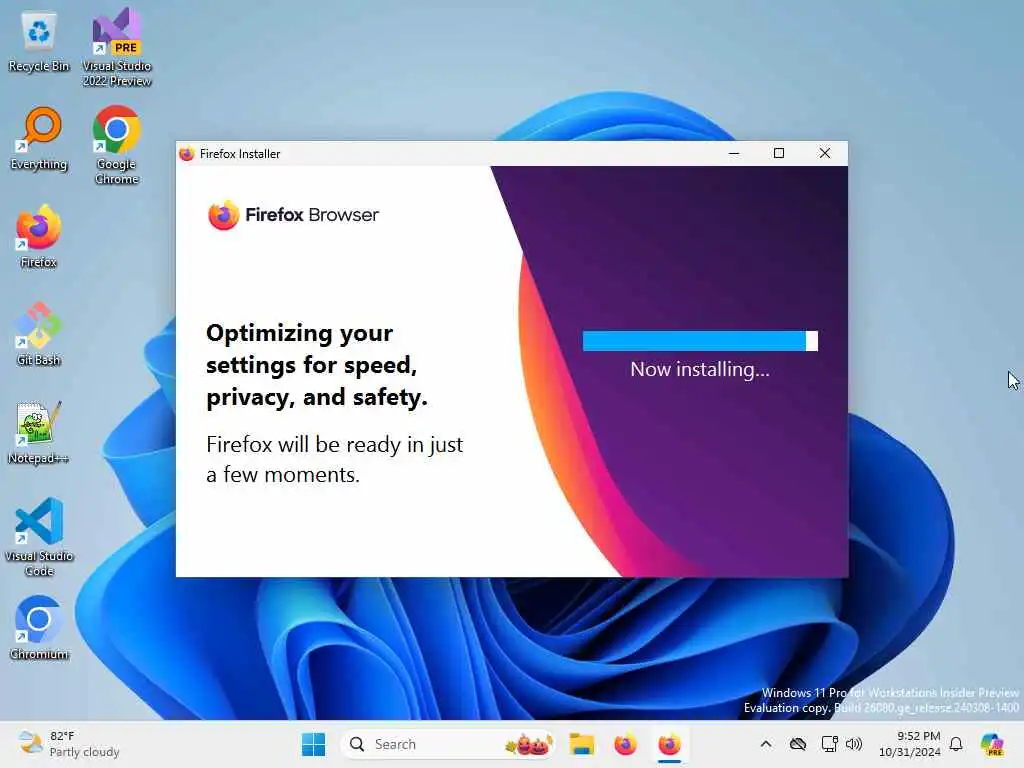Image resolution: width=1024 pixels, height=768 pixels.
Task: Click the pumpkin search highlight icon
Action: pos(529,744)
